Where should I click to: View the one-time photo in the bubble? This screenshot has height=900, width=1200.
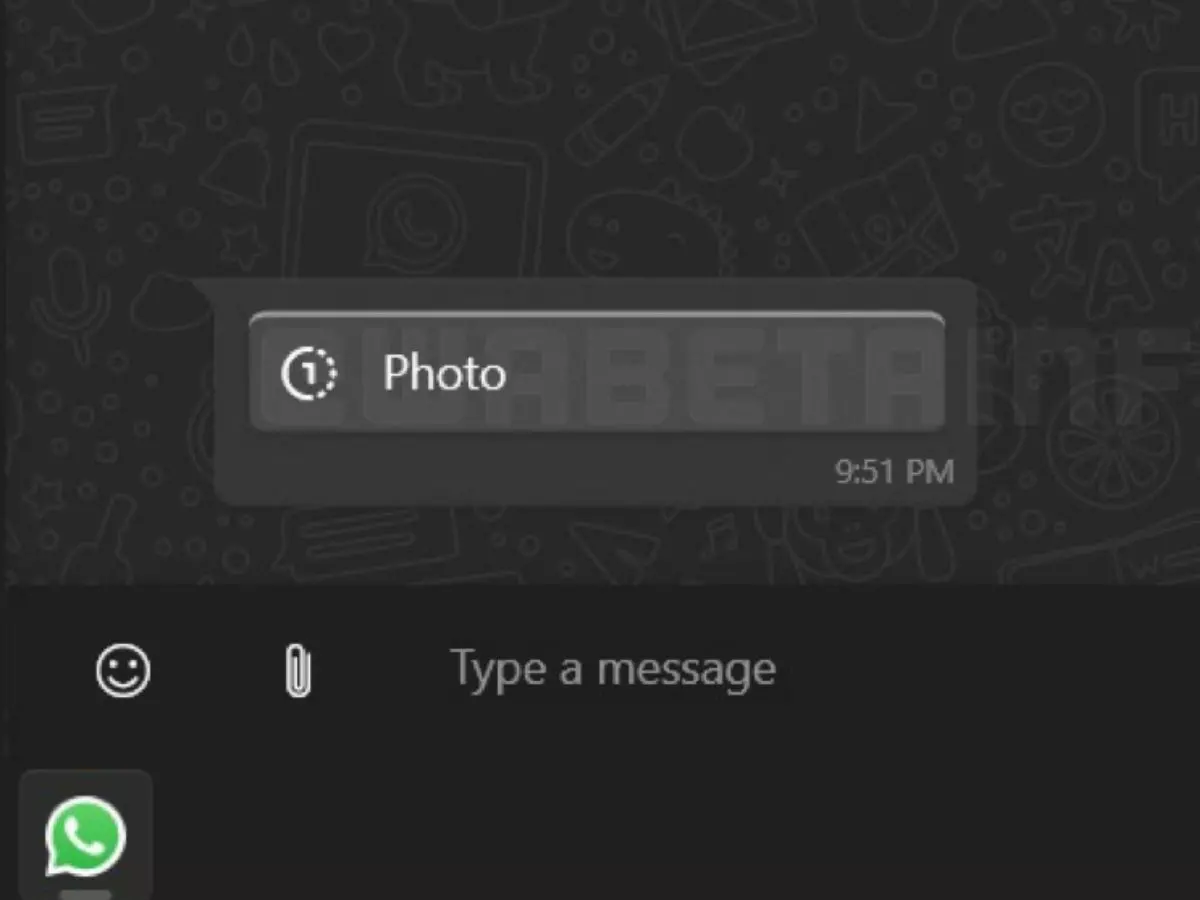click(x=596, y=371)
